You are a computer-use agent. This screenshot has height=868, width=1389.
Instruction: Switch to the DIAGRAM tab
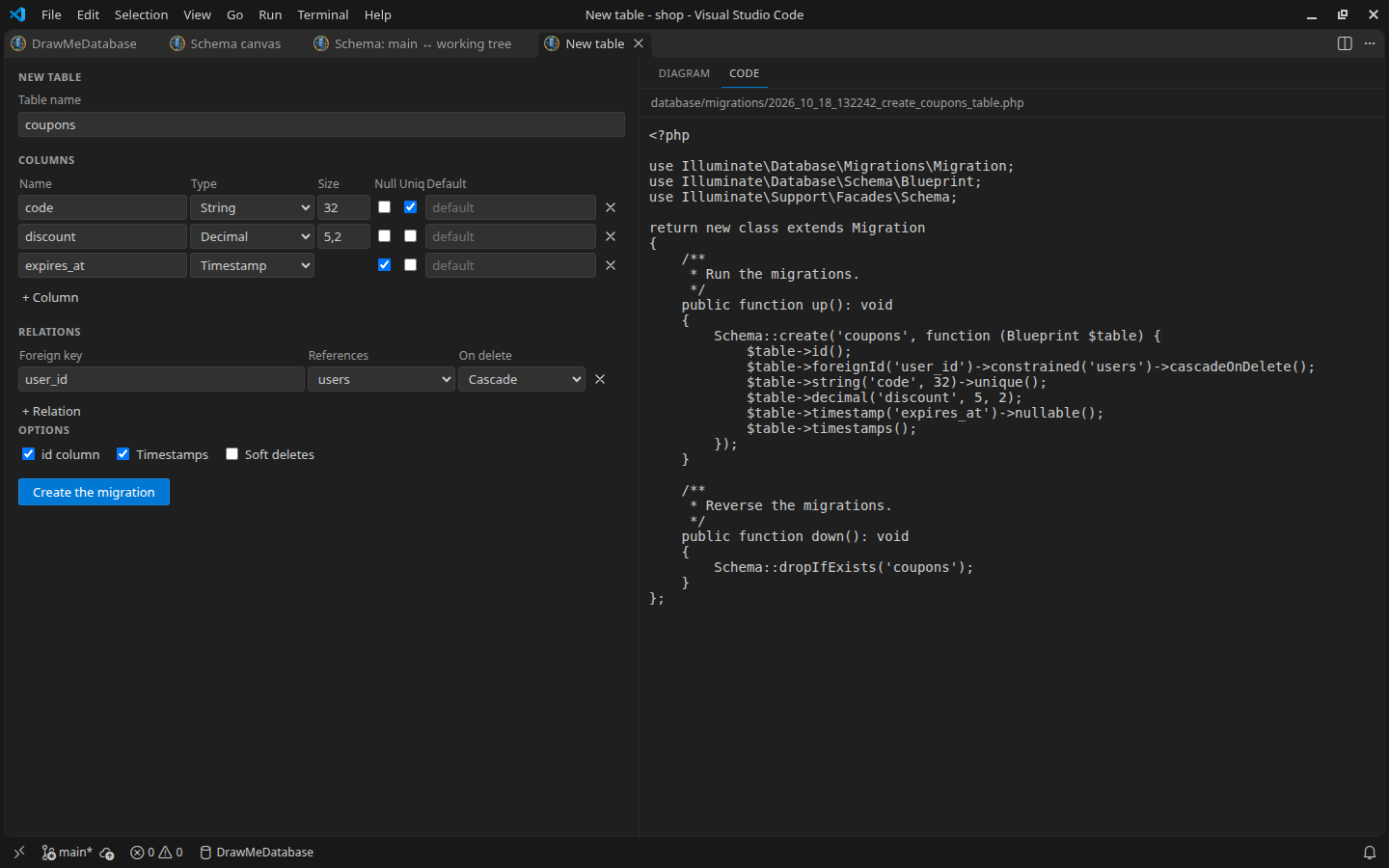point(684,73)
